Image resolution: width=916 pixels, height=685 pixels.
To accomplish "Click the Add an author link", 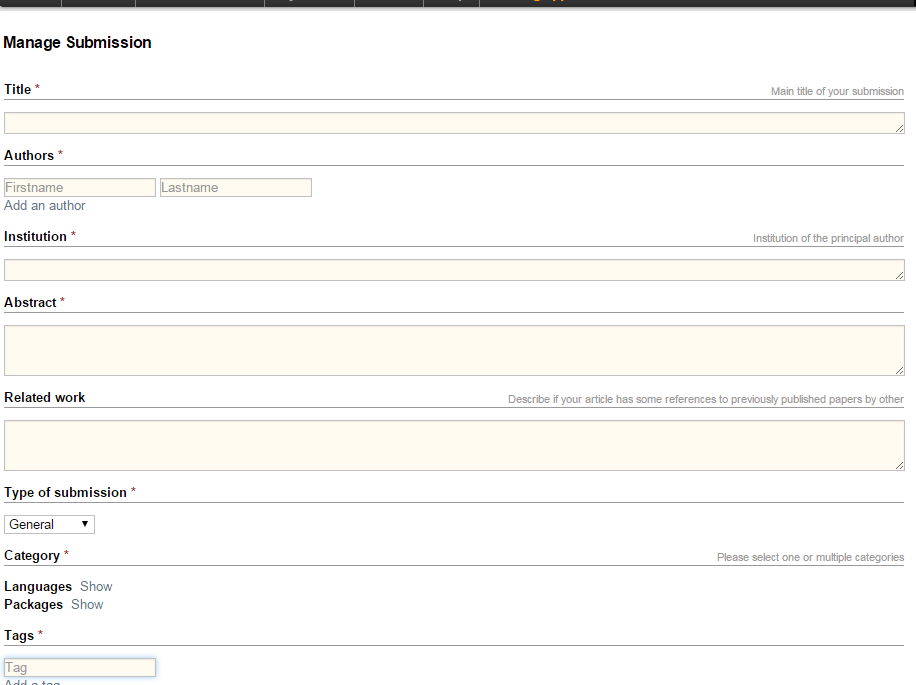I will (x=45, y=206).
